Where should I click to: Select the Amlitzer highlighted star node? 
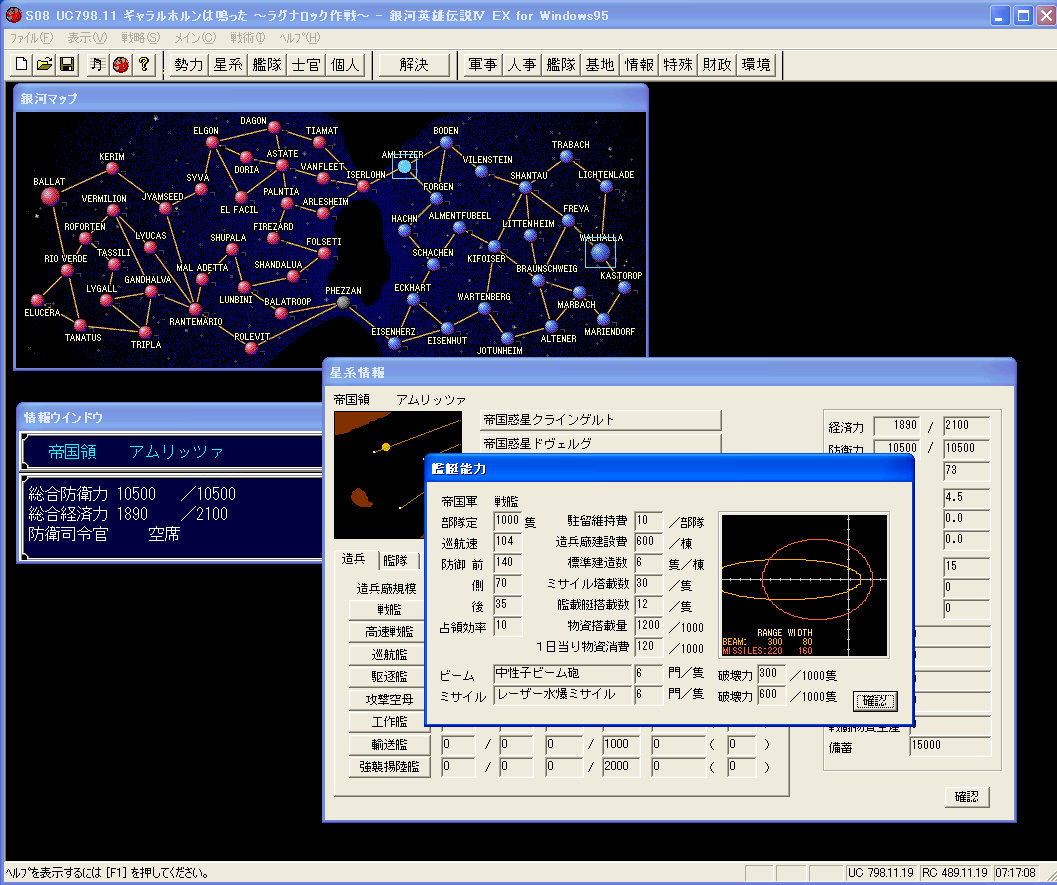point(404,166)
